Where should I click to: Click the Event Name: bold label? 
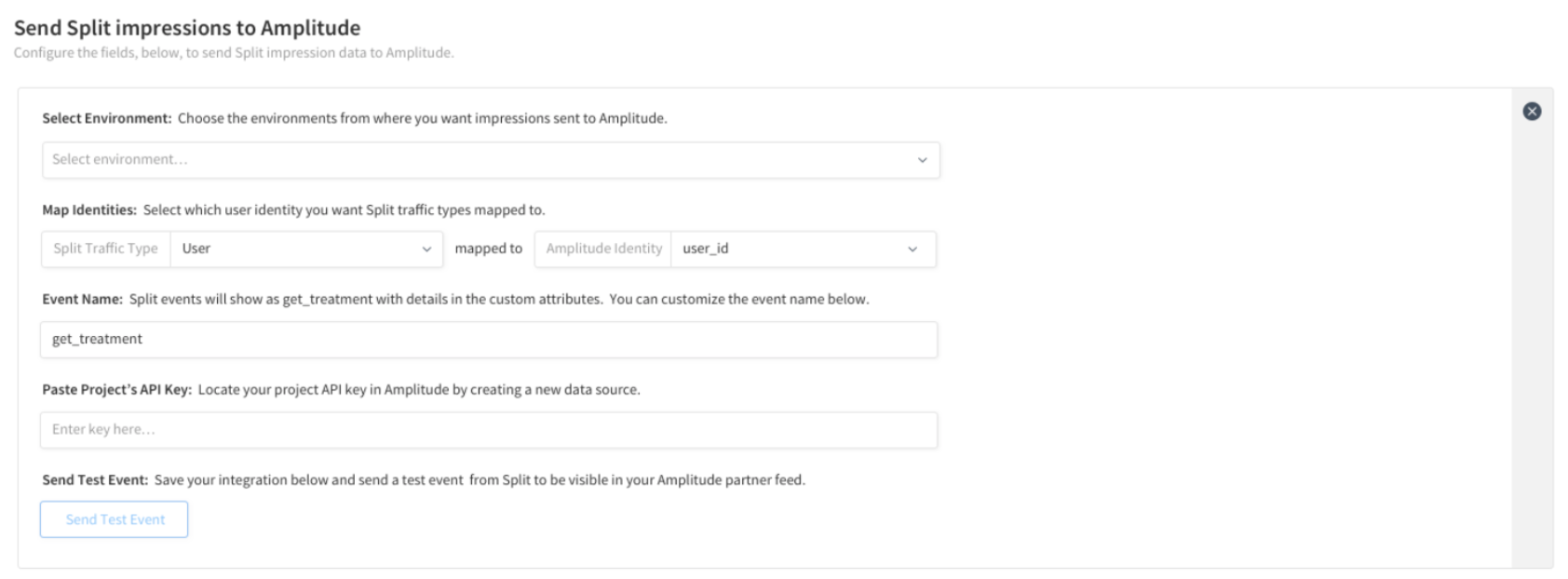coord(82,299)
